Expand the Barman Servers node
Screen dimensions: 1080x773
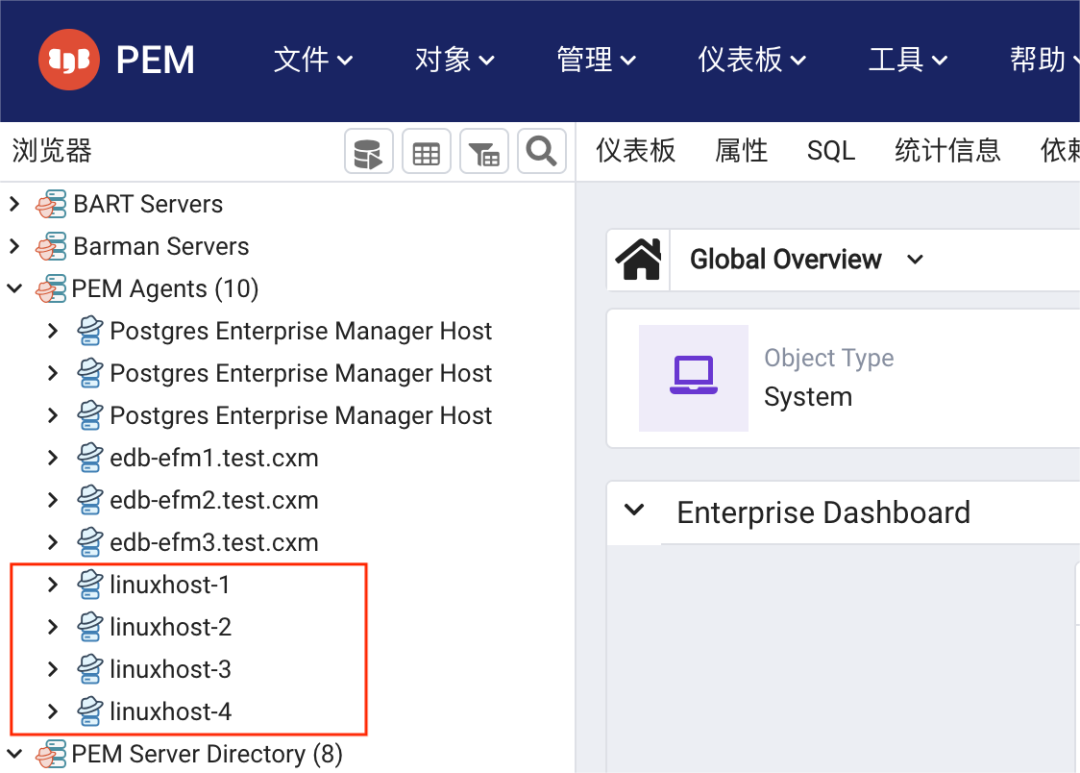click(14, 247)
